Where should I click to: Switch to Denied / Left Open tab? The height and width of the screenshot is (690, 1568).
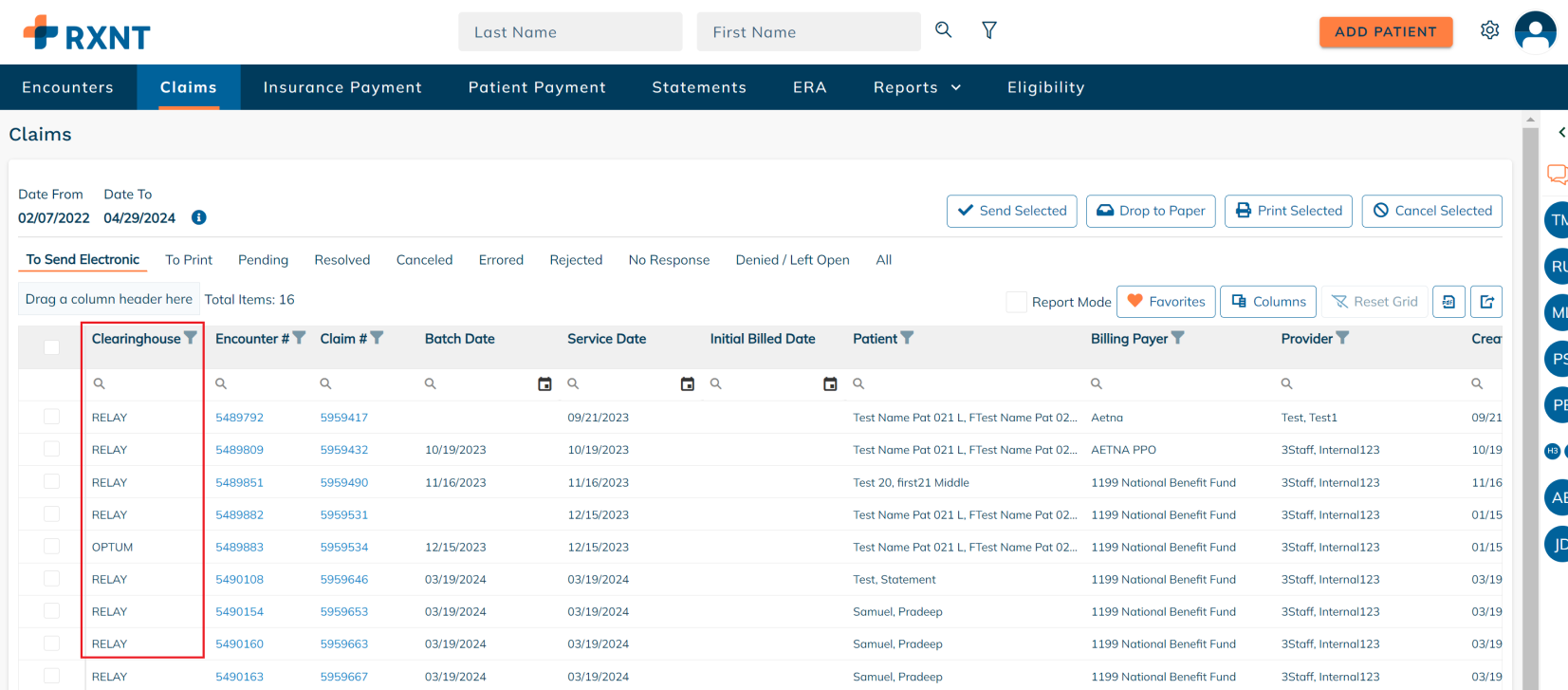pos(793,259)
